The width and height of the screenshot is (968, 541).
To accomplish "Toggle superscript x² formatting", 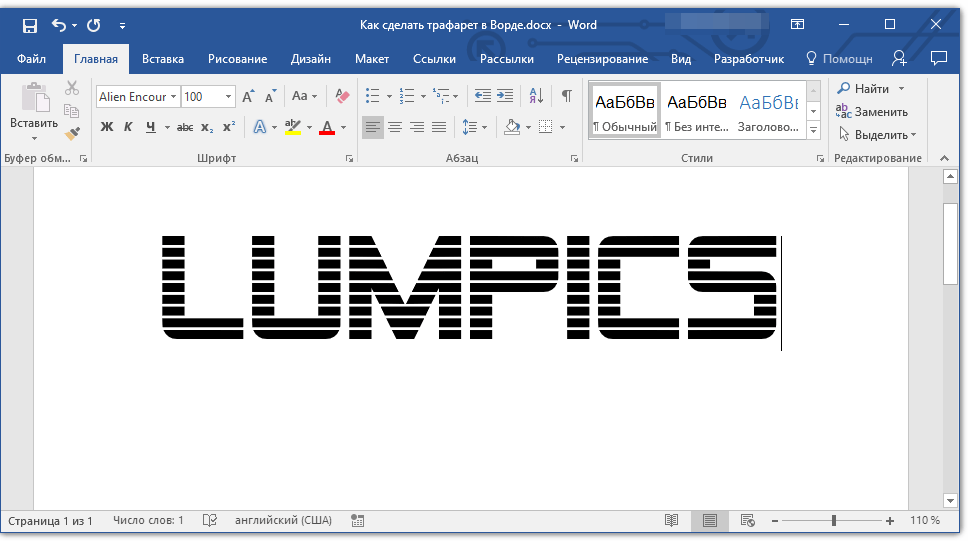I will coord(229,127).
